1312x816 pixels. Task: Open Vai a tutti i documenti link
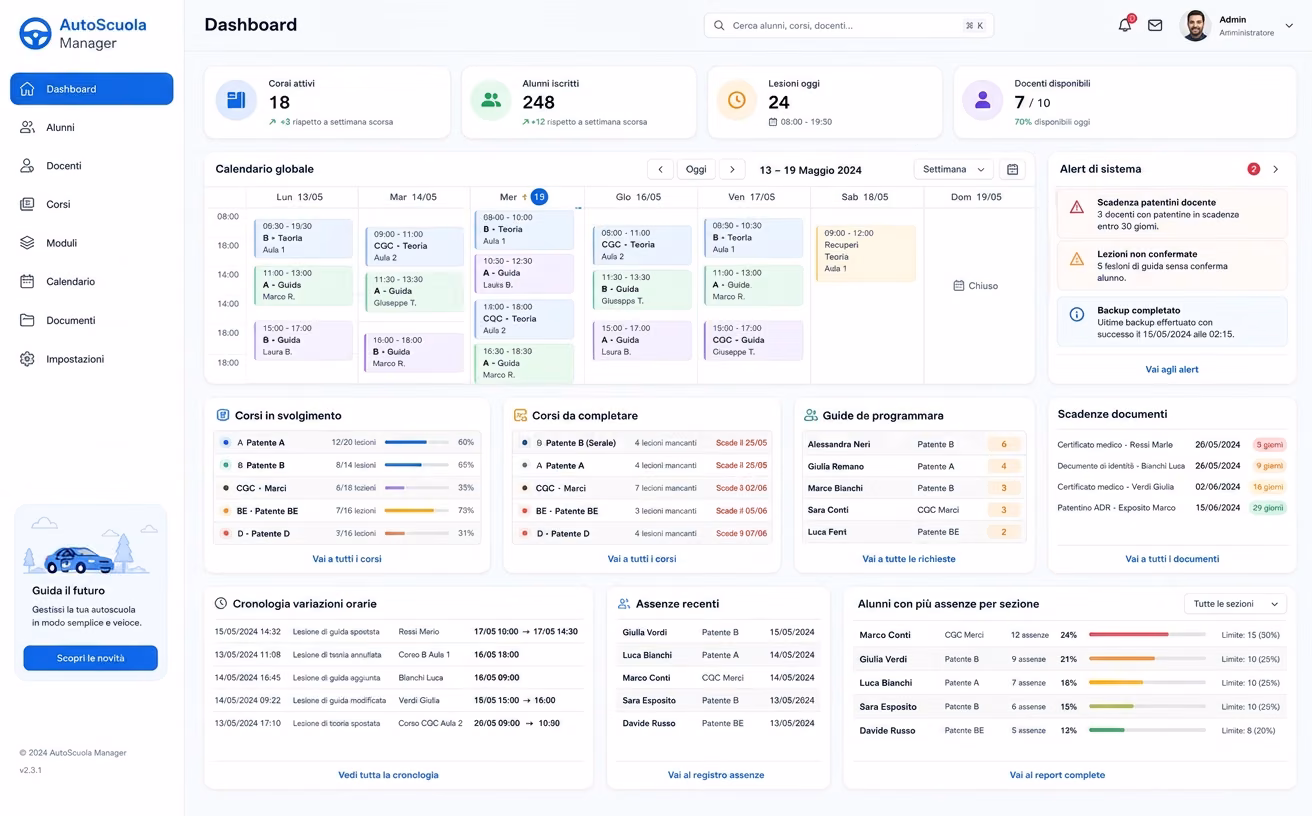coord(1172,559)
